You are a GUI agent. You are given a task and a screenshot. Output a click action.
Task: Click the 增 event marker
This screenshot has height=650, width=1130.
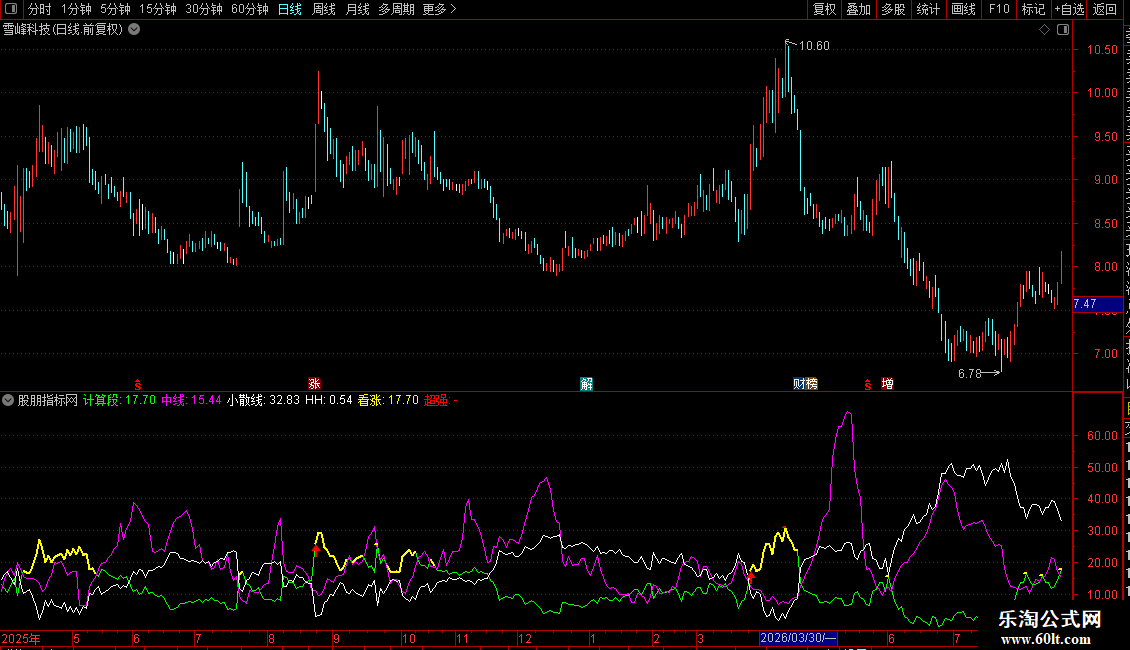point(887,384)
